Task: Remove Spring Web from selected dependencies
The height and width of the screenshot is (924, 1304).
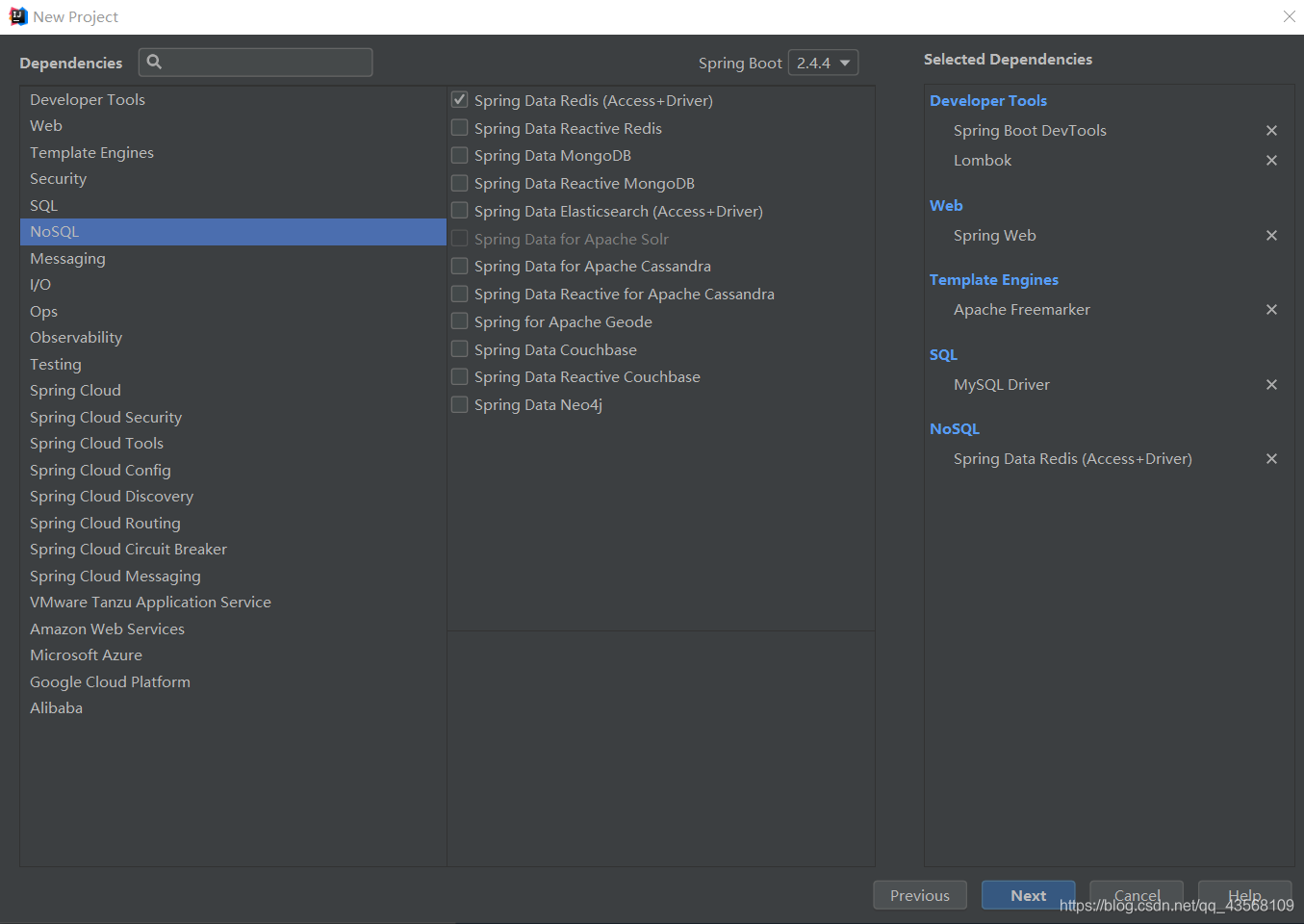Action: pyautogui.click(x=1271, y=236)
